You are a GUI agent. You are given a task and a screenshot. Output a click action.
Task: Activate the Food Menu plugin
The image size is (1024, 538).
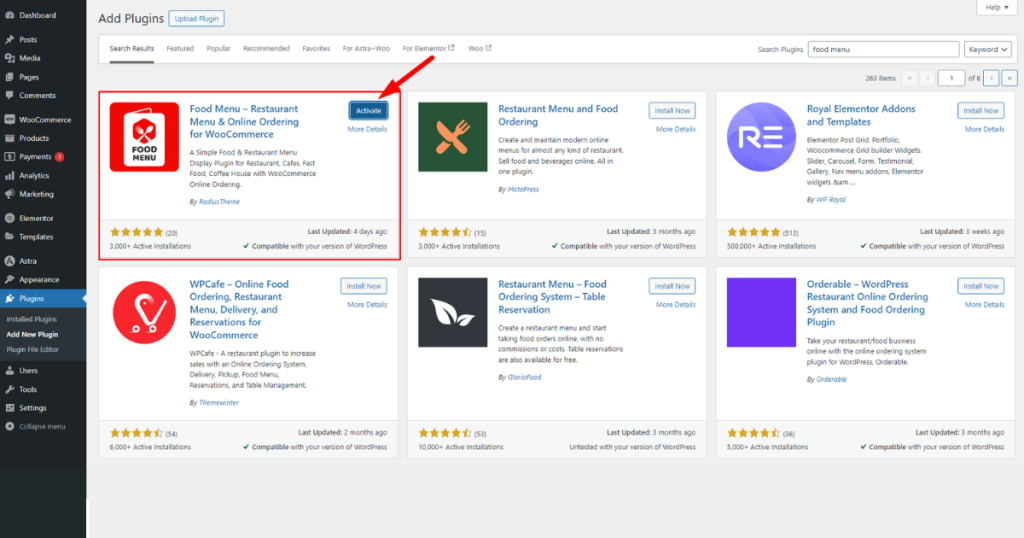(x=368, y=110)
